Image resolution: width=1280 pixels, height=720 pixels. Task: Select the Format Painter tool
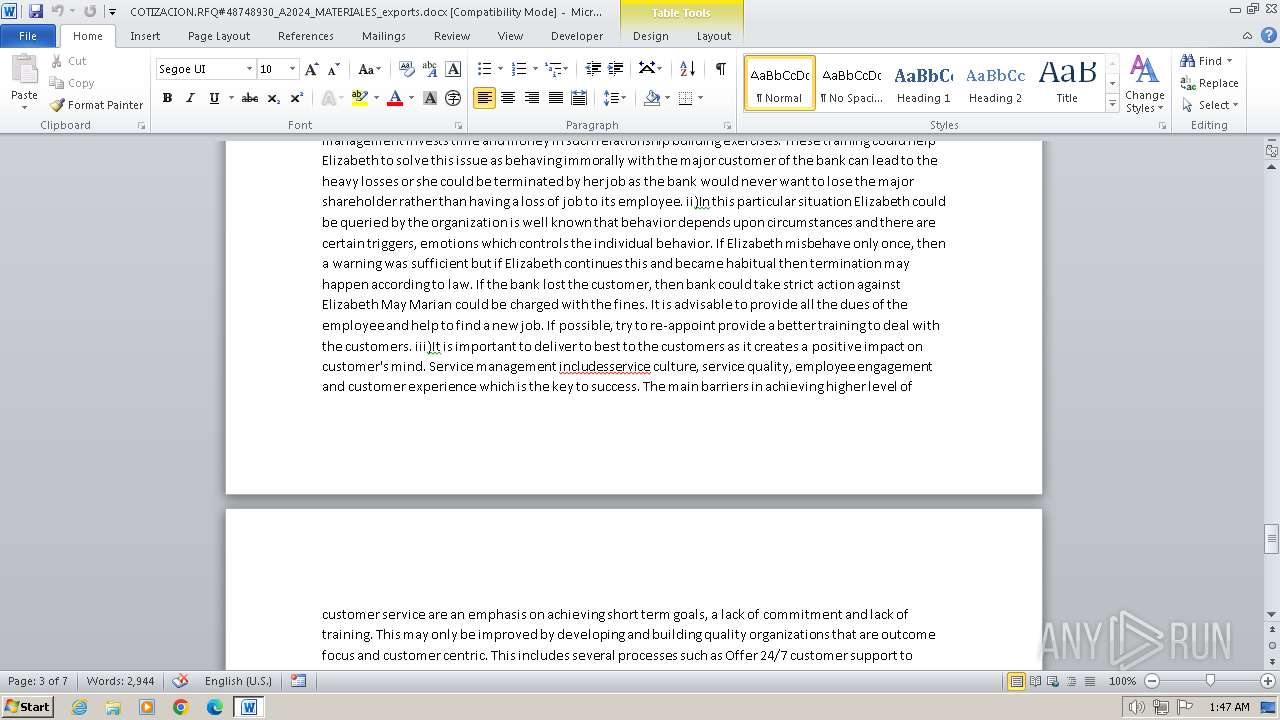point(97,105)
